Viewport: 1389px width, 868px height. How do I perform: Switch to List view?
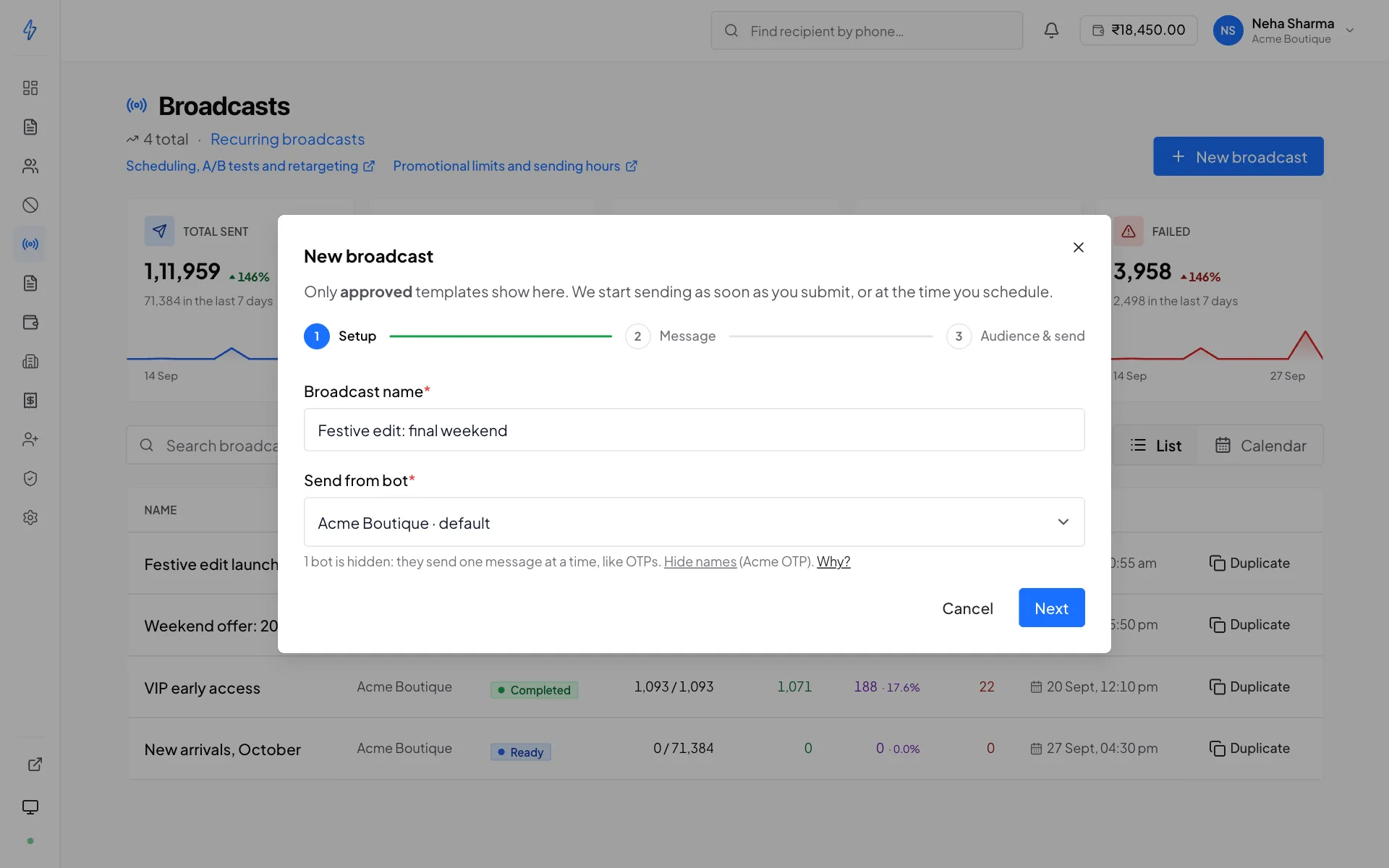[x=1155, y=446]
